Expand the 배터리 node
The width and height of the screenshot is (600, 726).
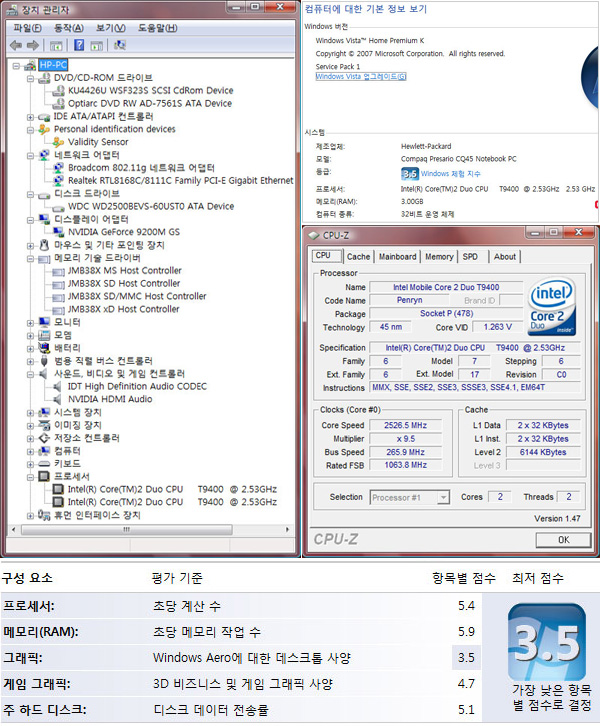tap(30, 349)
